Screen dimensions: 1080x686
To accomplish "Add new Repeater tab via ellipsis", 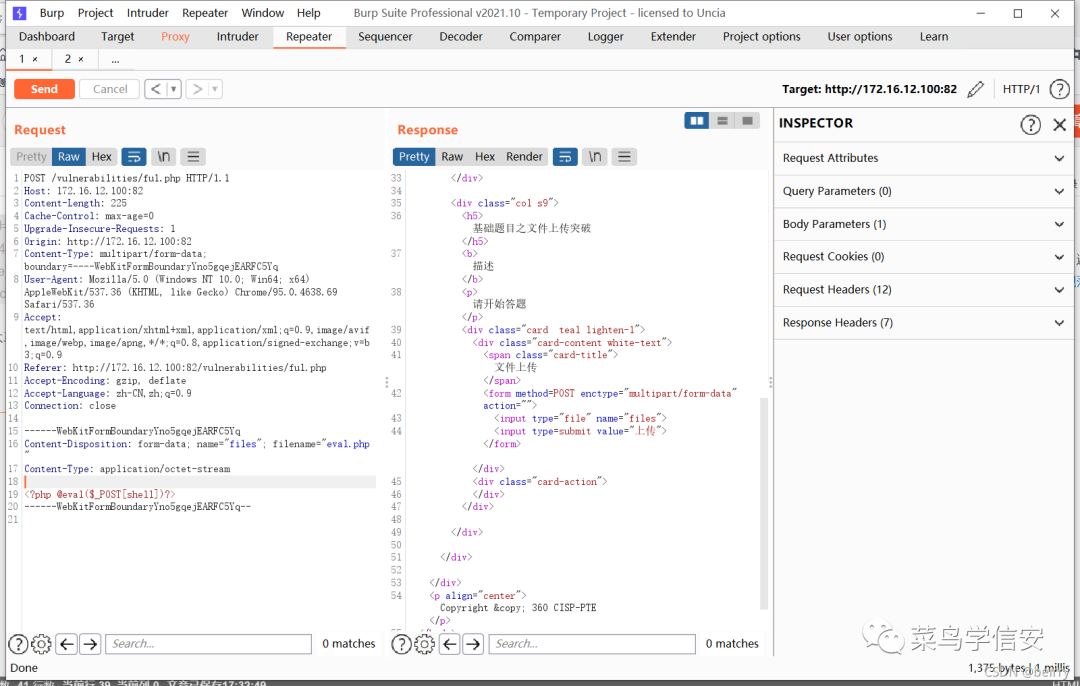I will [x=115, y=60].
